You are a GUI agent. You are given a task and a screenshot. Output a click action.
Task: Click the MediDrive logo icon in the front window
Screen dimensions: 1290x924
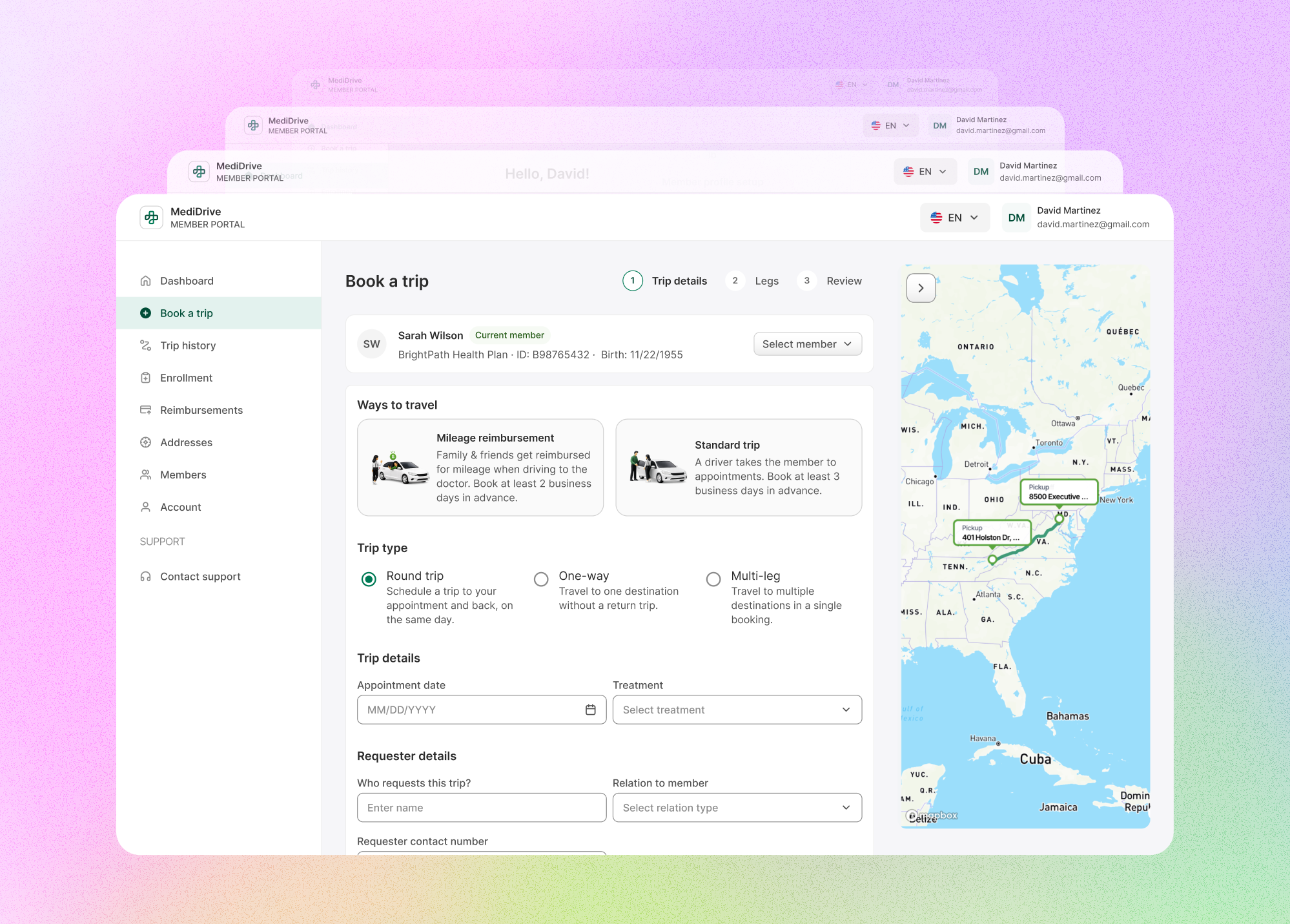pos(152,218)
